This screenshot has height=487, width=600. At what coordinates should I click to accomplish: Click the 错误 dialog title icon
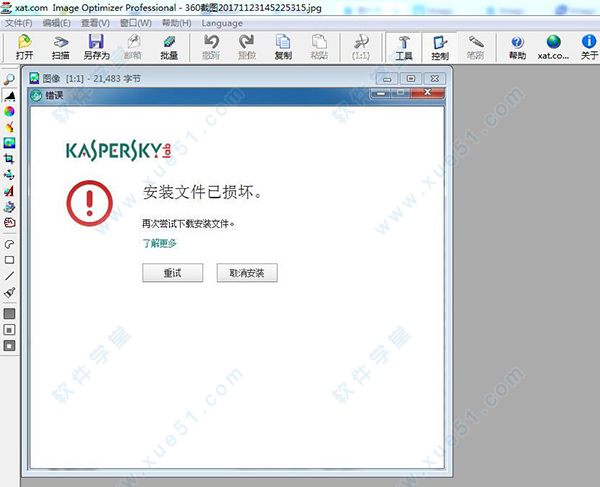(36, 95)
